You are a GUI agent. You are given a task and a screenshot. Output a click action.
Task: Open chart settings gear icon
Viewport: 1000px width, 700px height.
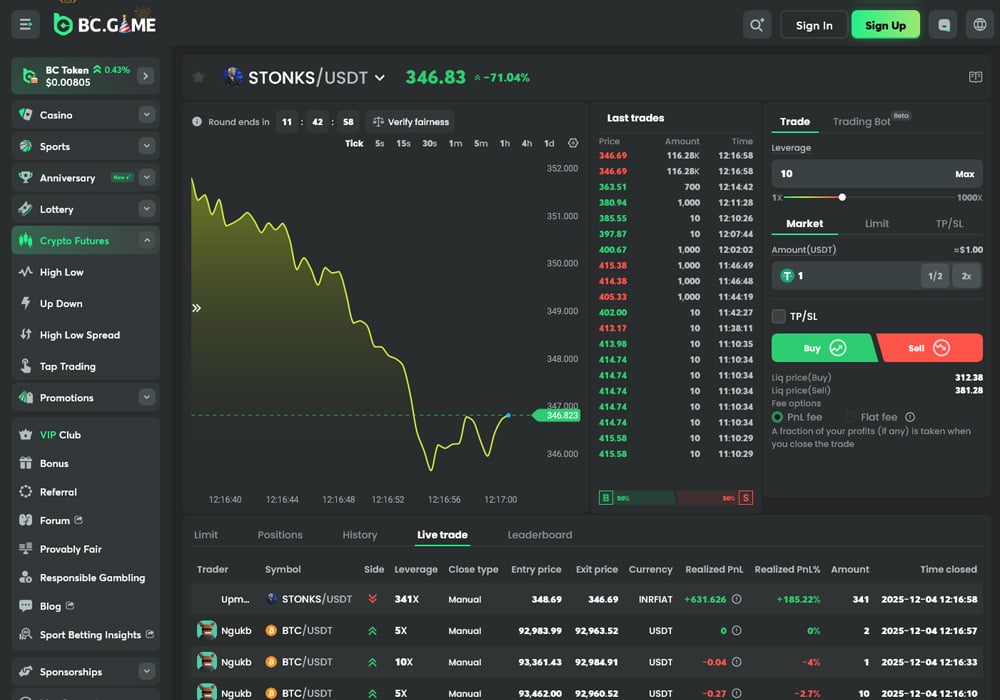coord(573,143)
